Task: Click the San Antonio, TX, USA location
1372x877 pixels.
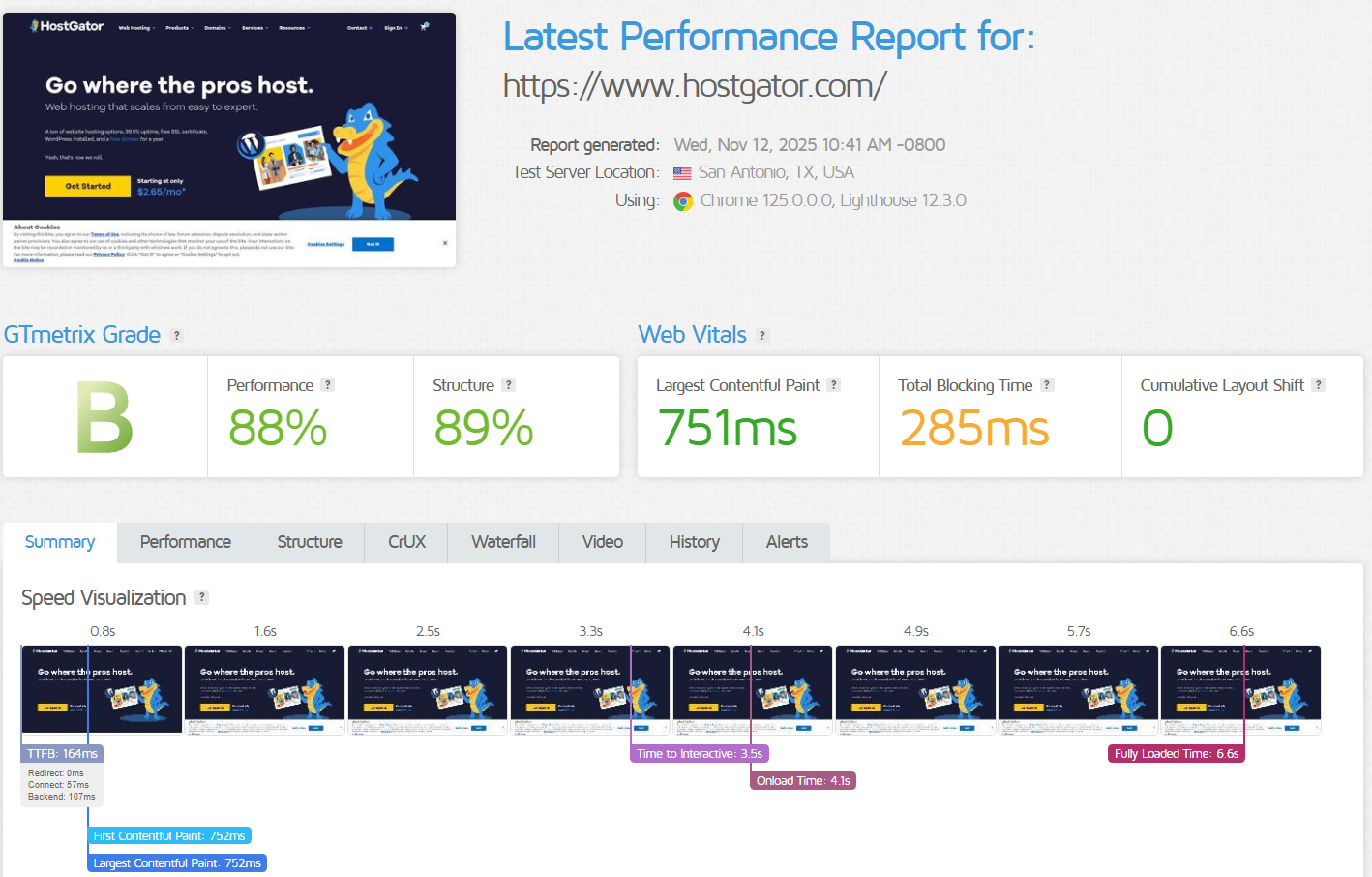Action: (776, 172)
